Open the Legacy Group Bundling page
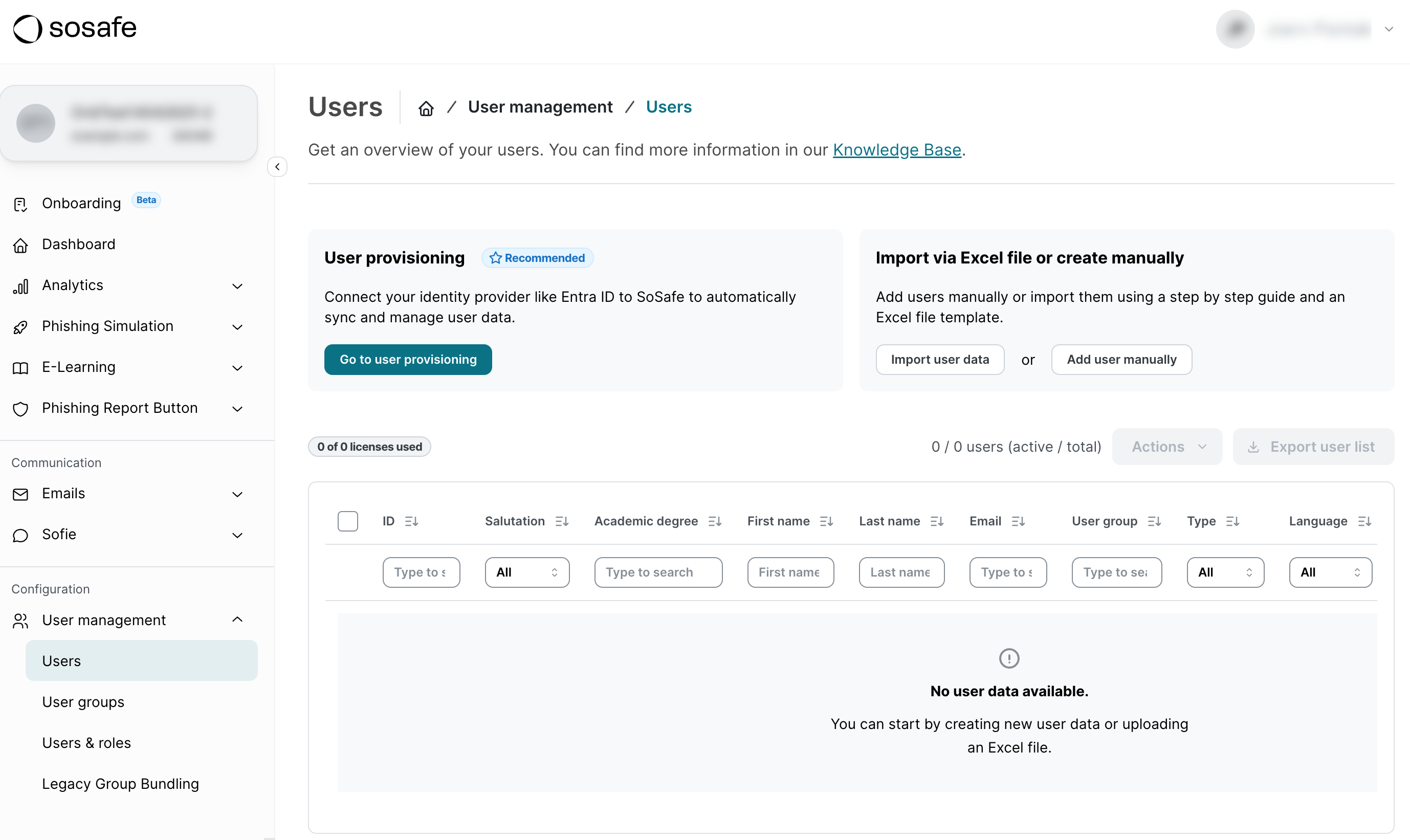Viewport: 1410px width, 840px height. pos(121,783)
